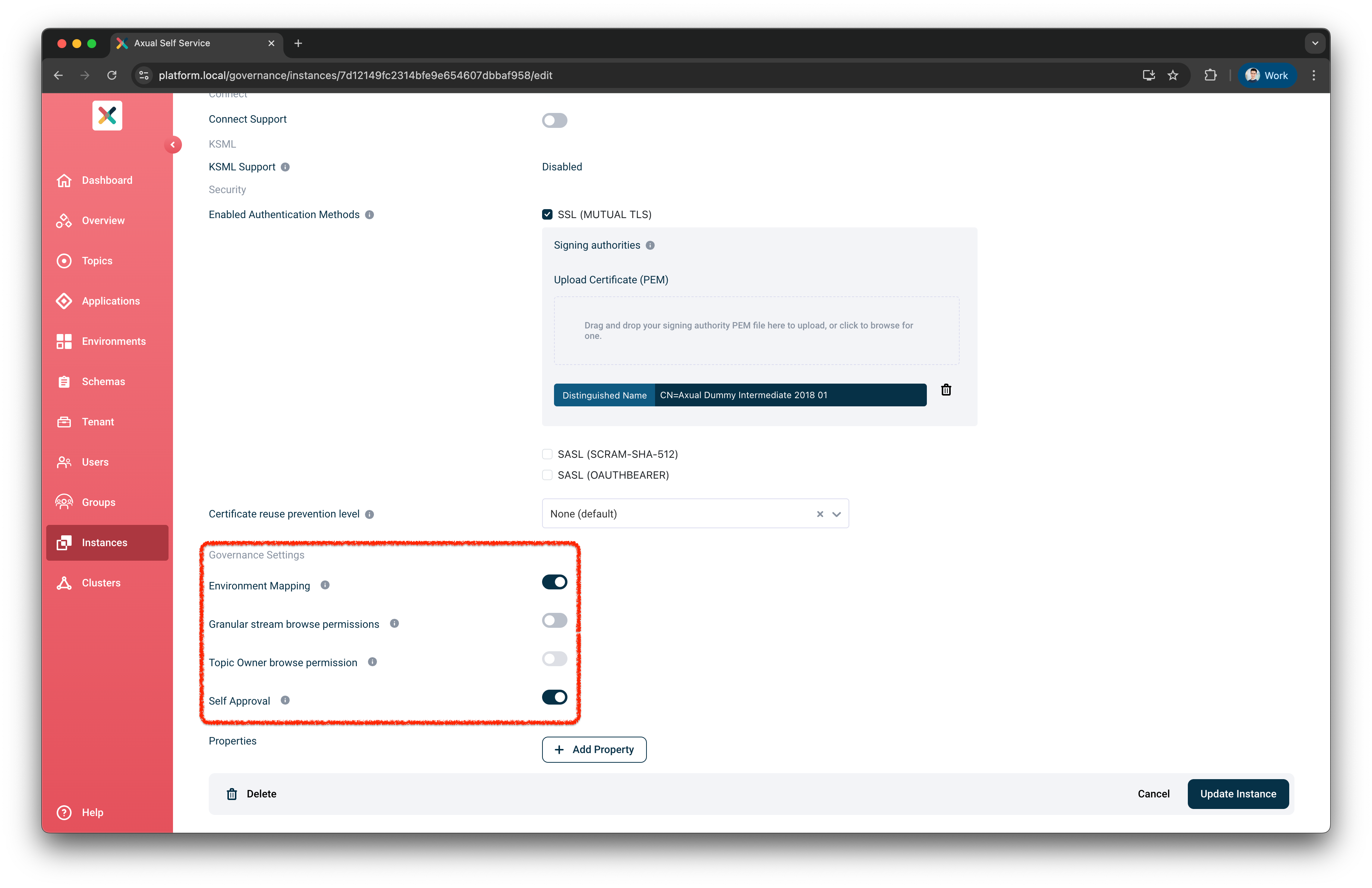
Task: Navigate to Schemas
Action: 103,381
